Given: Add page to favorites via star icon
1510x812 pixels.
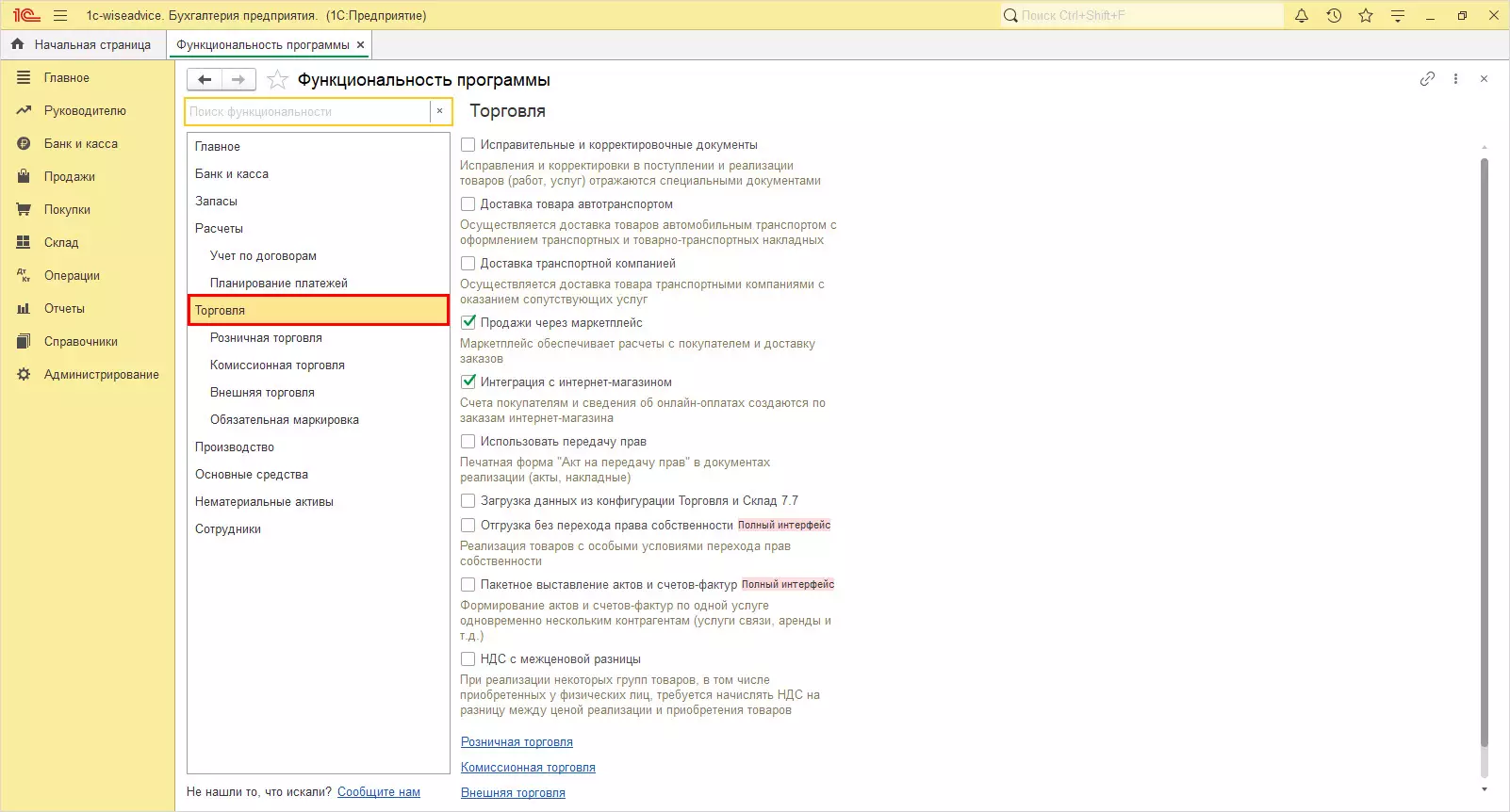Looking at the screenshot, I should [277, 80].
